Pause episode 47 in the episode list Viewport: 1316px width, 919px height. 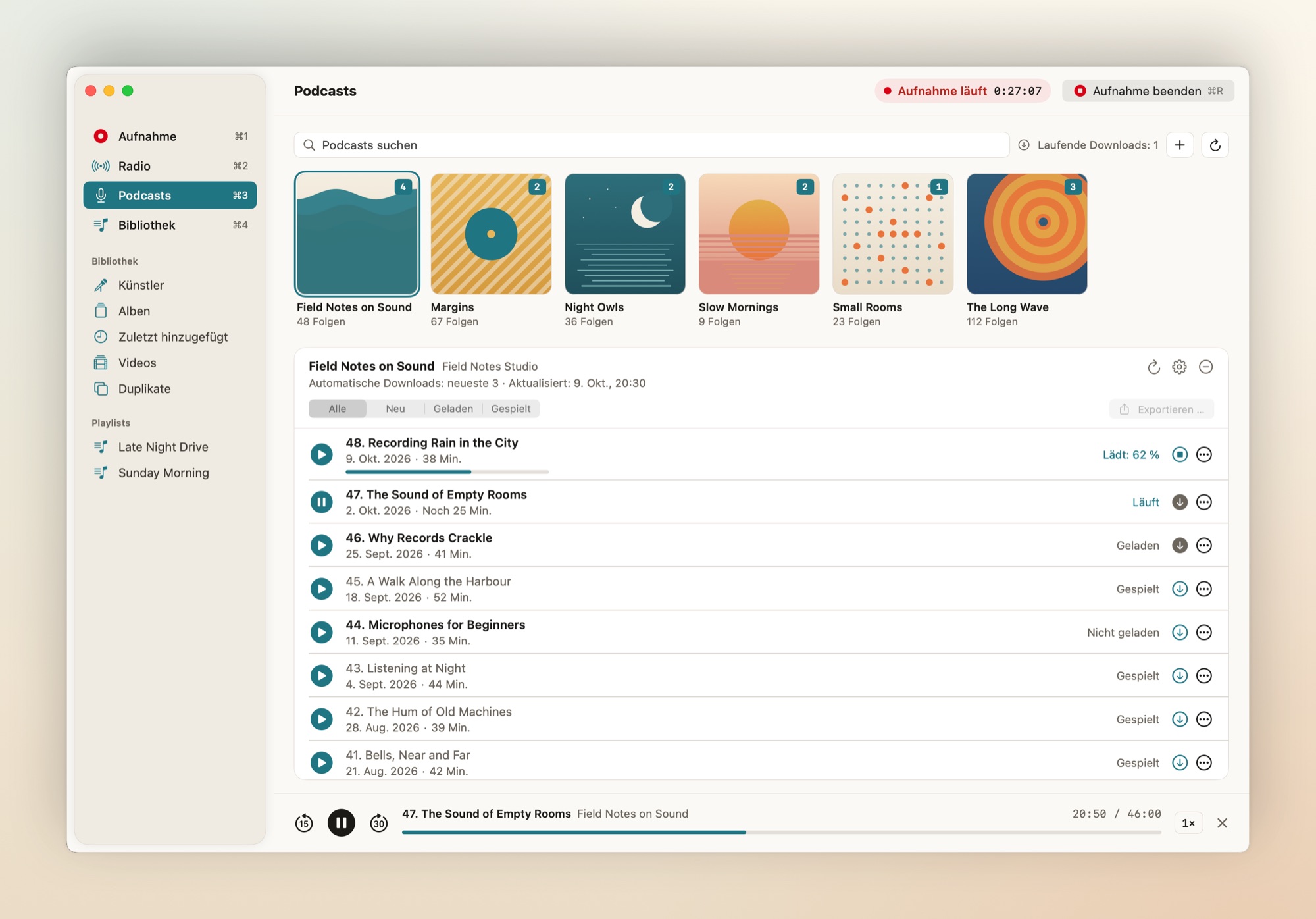(x=322, y=502)
